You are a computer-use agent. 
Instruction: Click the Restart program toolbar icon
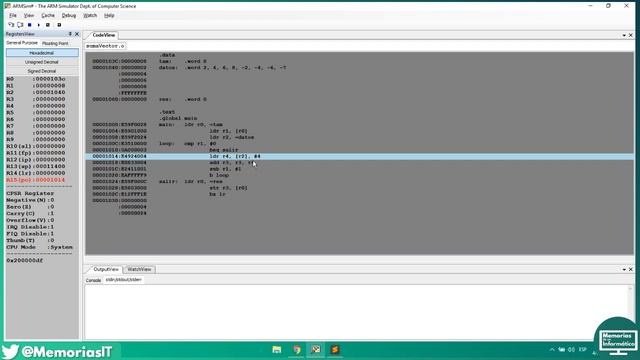click(x=48, y=25)
